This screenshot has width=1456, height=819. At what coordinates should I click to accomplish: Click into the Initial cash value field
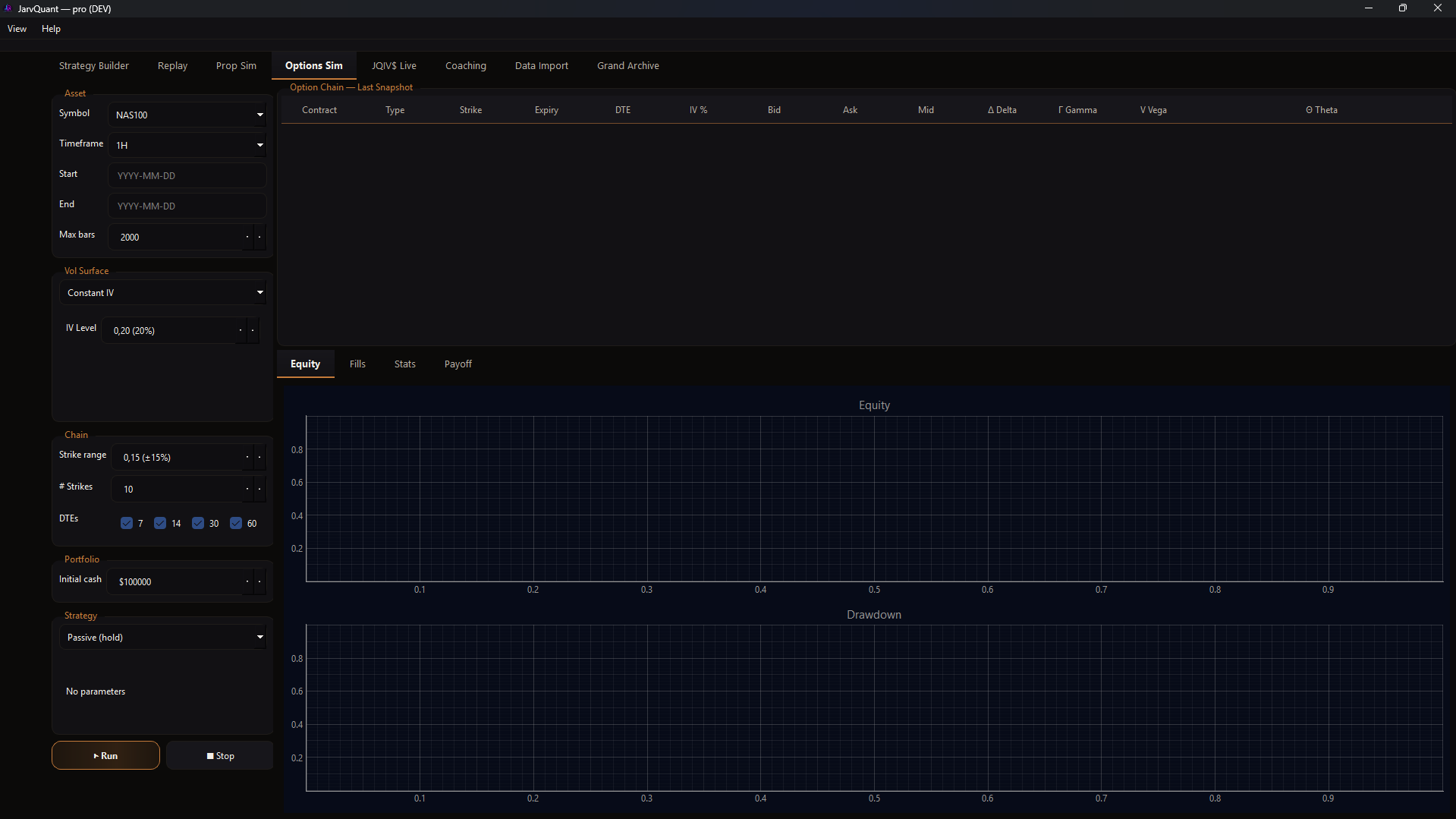click(176, 582)
